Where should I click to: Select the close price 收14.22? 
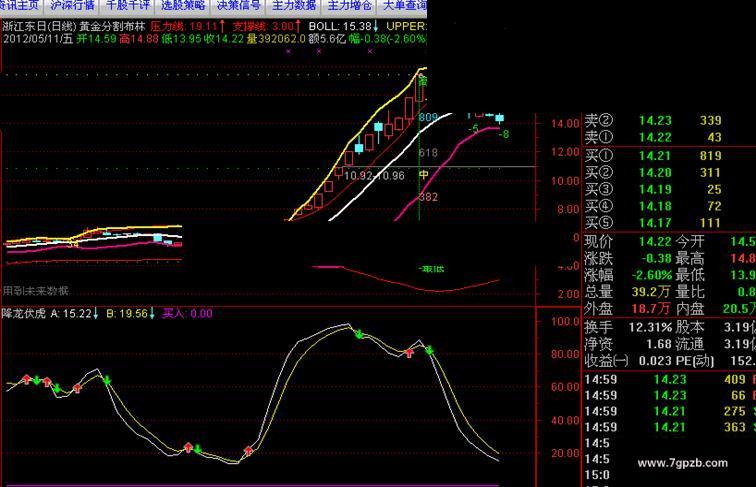224,39
